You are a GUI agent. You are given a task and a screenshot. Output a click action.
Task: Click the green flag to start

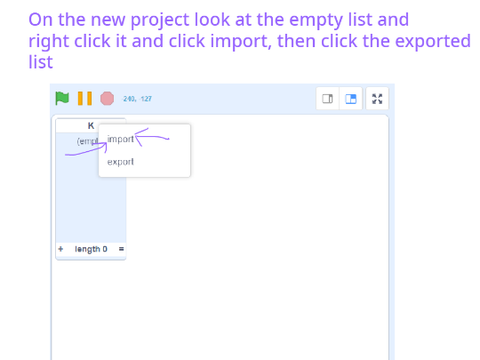[x=62, y=98]
